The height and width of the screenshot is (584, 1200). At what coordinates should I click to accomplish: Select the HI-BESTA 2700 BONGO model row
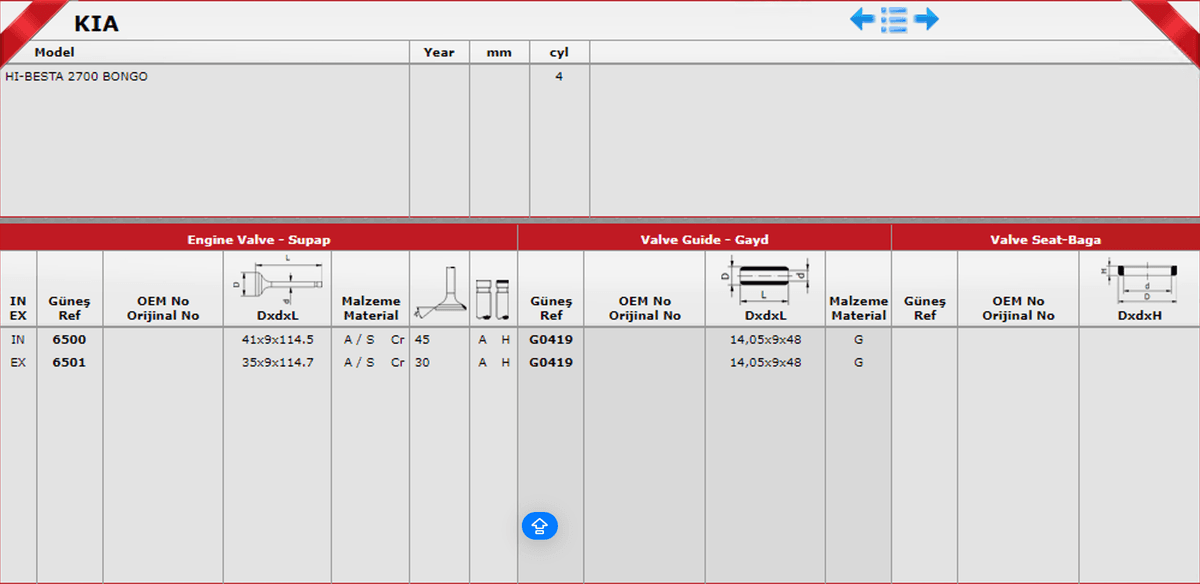[x=76, y=76]
